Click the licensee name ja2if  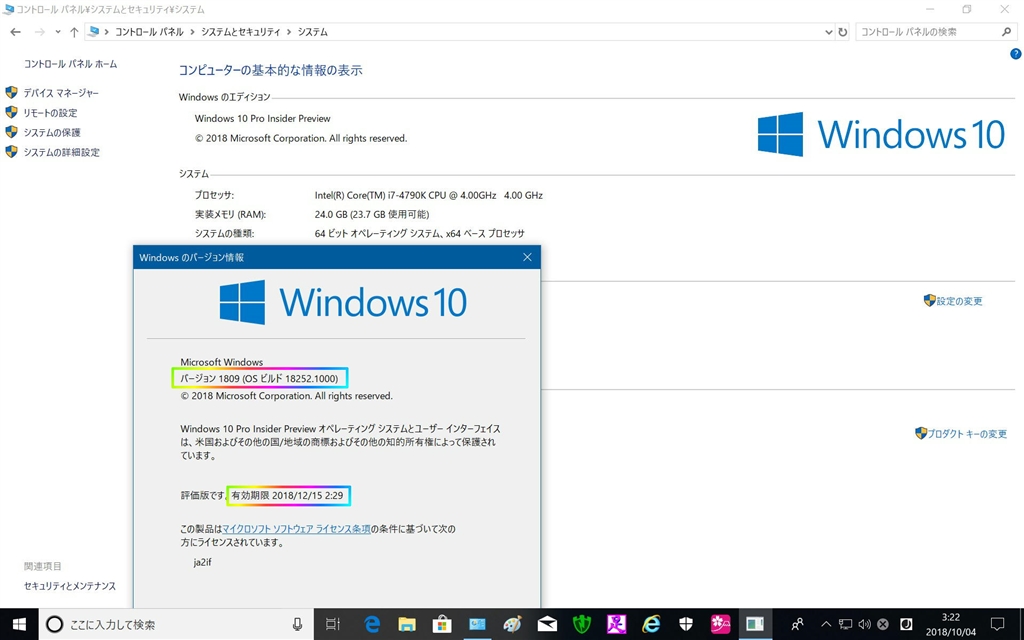coord(202,562)
